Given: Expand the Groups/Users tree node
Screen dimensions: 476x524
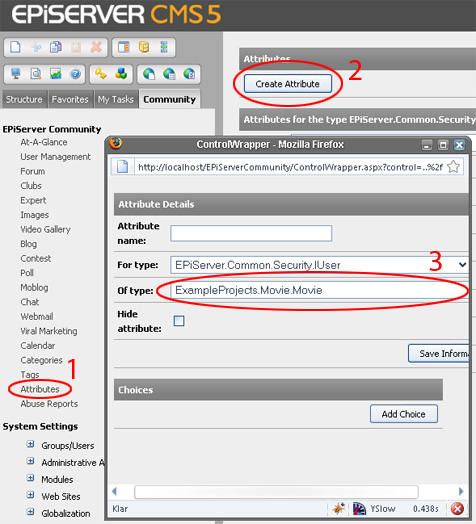Looking at the screenshot, I should 30,444.
